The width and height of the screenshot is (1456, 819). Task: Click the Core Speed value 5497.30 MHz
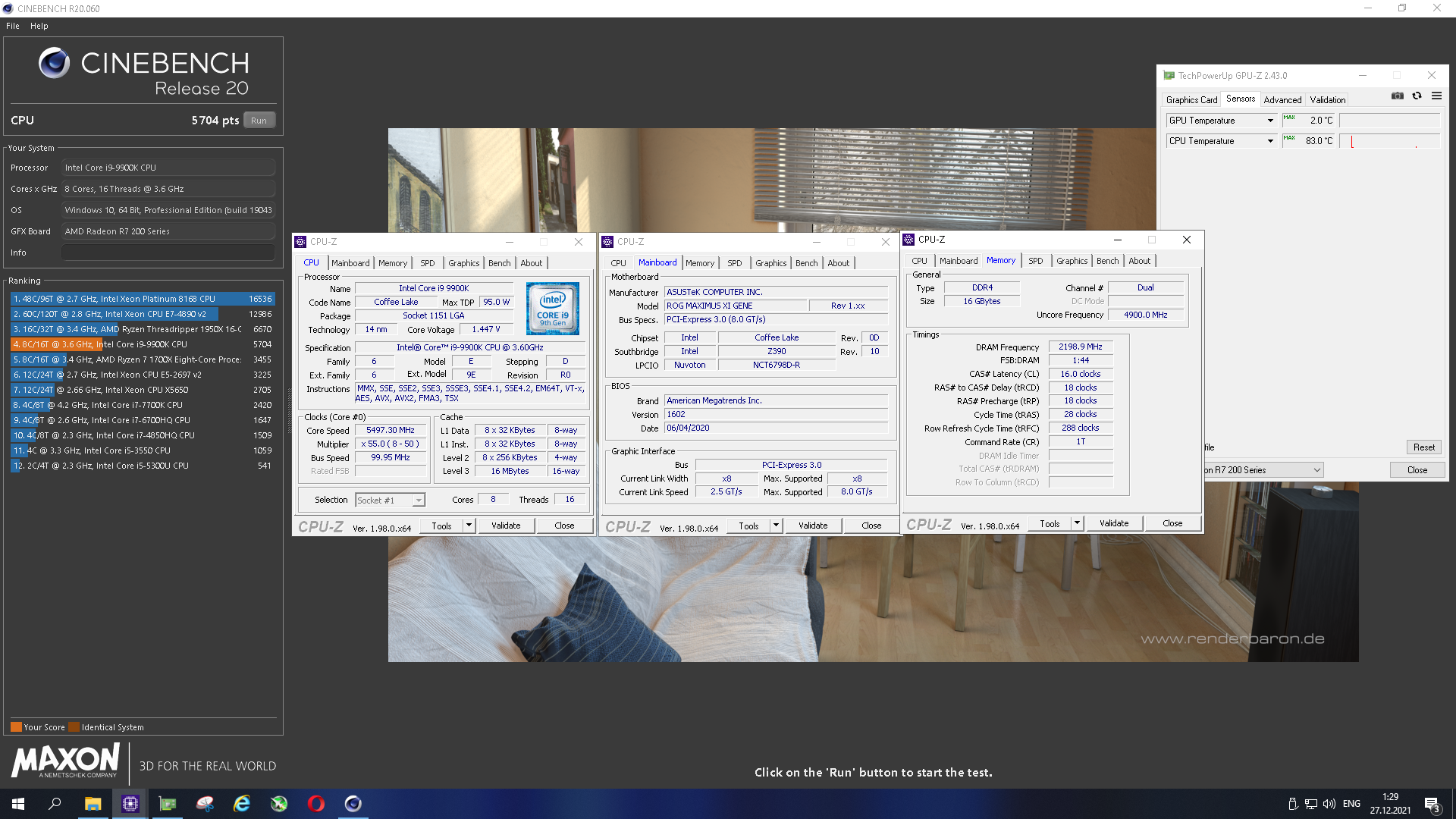[391, 430]
